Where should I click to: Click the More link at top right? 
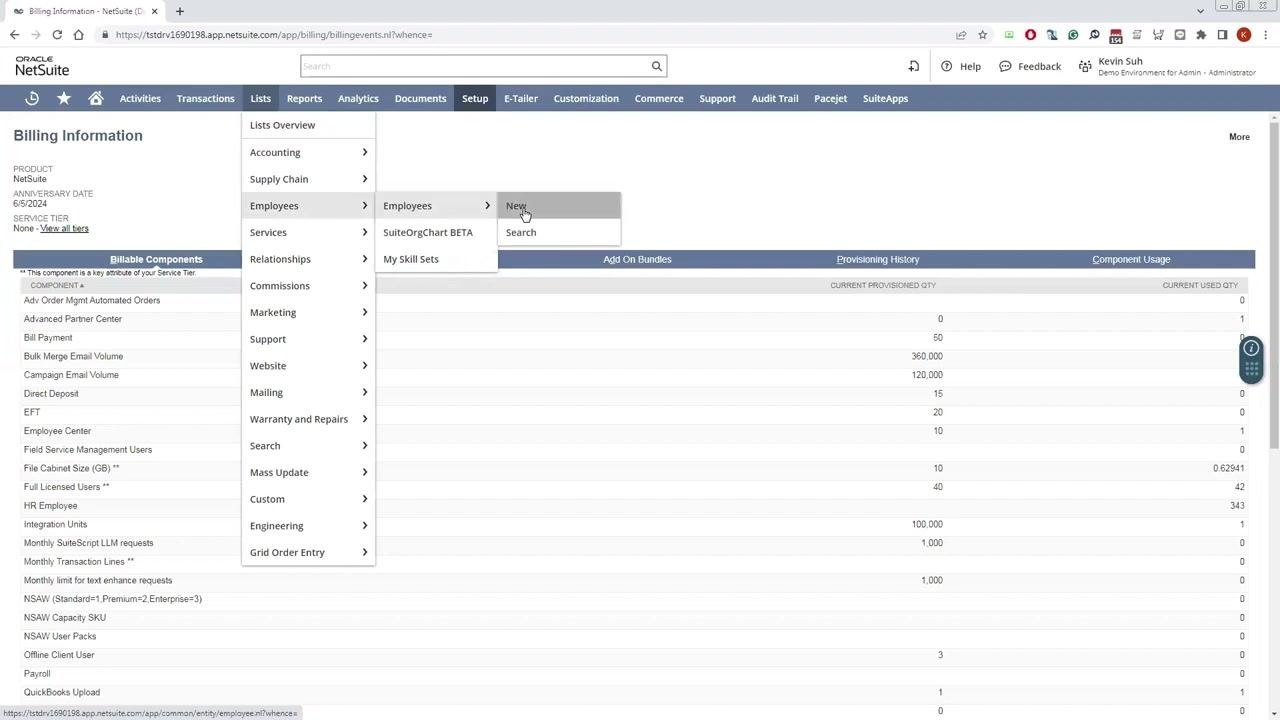click(1239, 137)
